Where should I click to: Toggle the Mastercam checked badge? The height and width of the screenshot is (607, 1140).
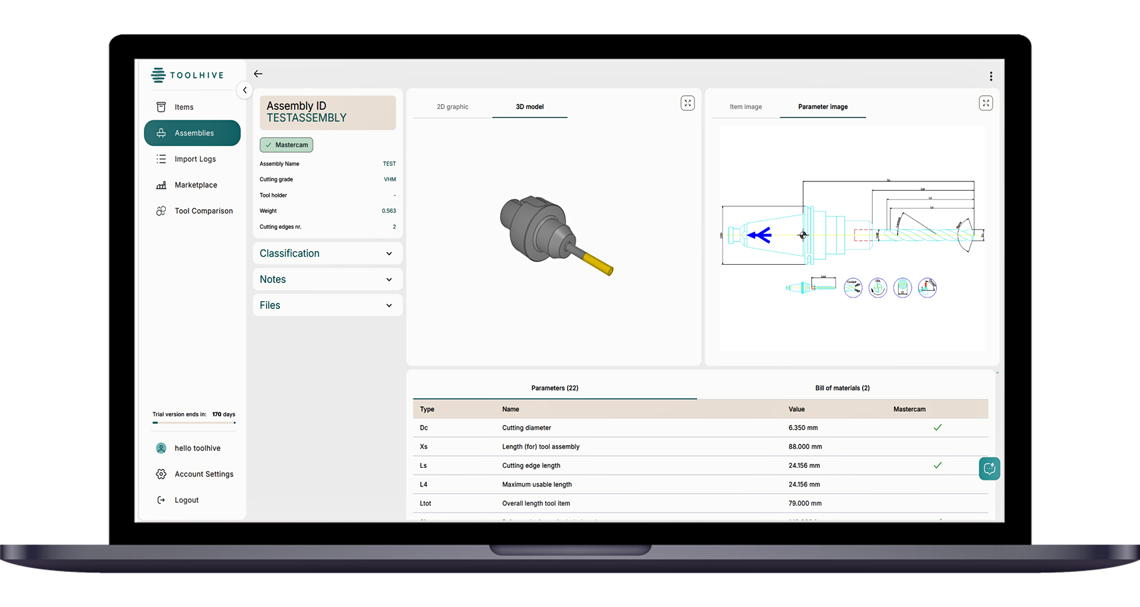click(287, 145)
